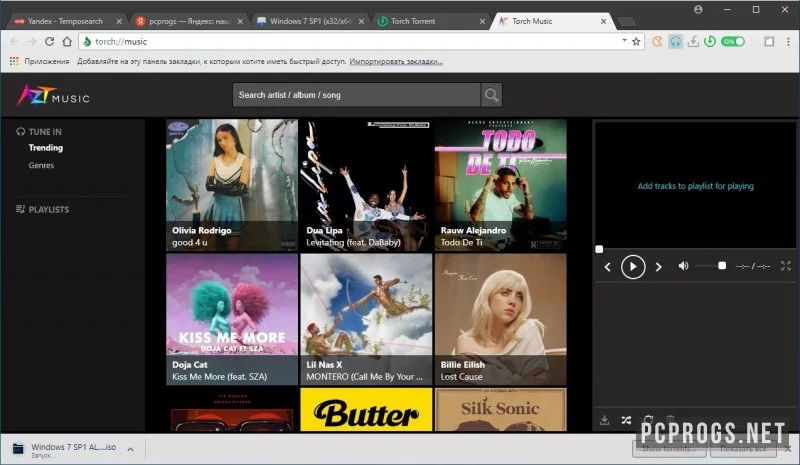Click the Torch Torrent green icon
Viewport: 800px width, 465px height.
pyautogui.click(x=710, y=41)
